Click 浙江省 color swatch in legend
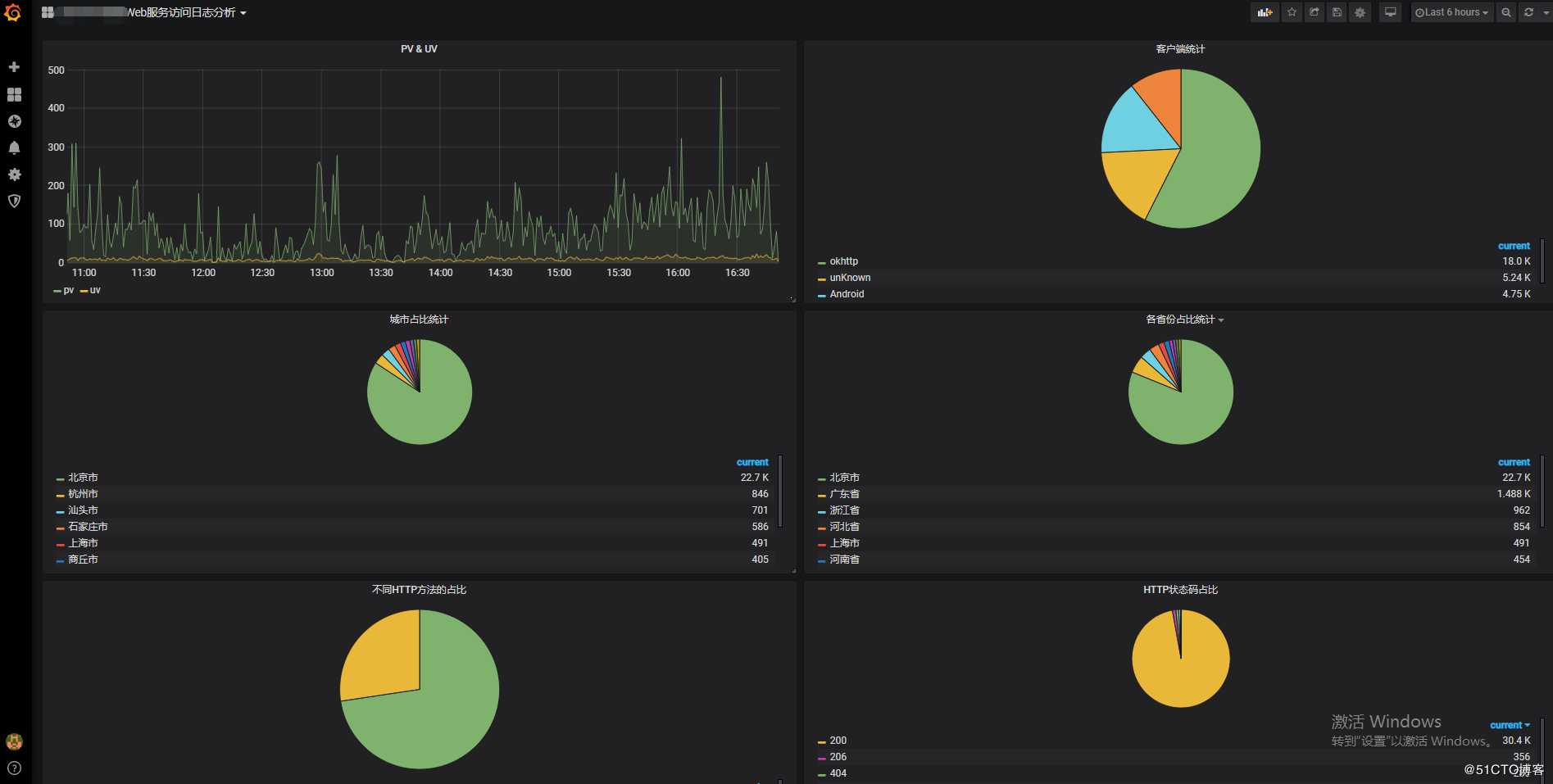 (821, 511)
